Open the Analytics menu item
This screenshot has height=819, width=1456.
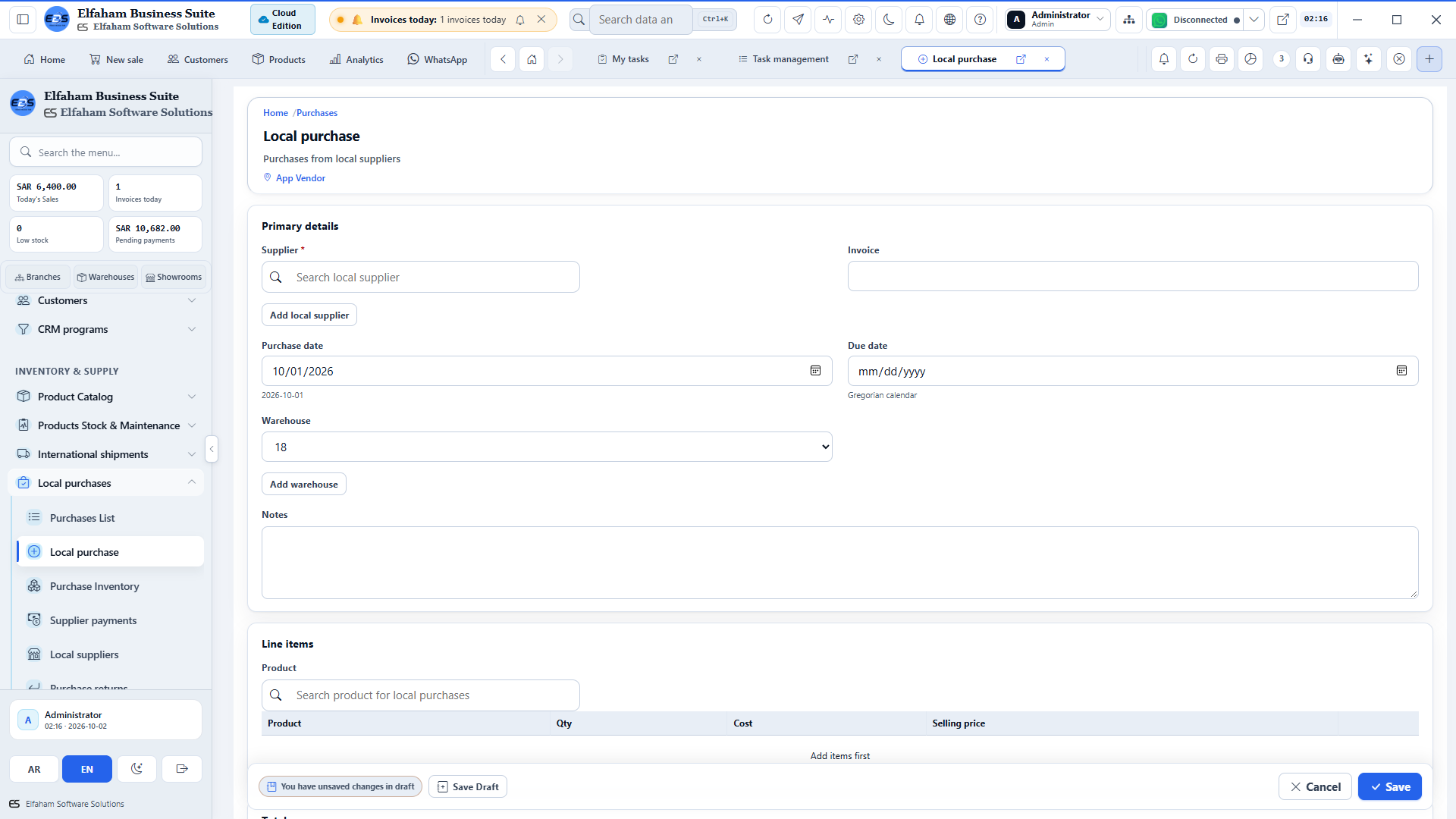click(356, 59)
